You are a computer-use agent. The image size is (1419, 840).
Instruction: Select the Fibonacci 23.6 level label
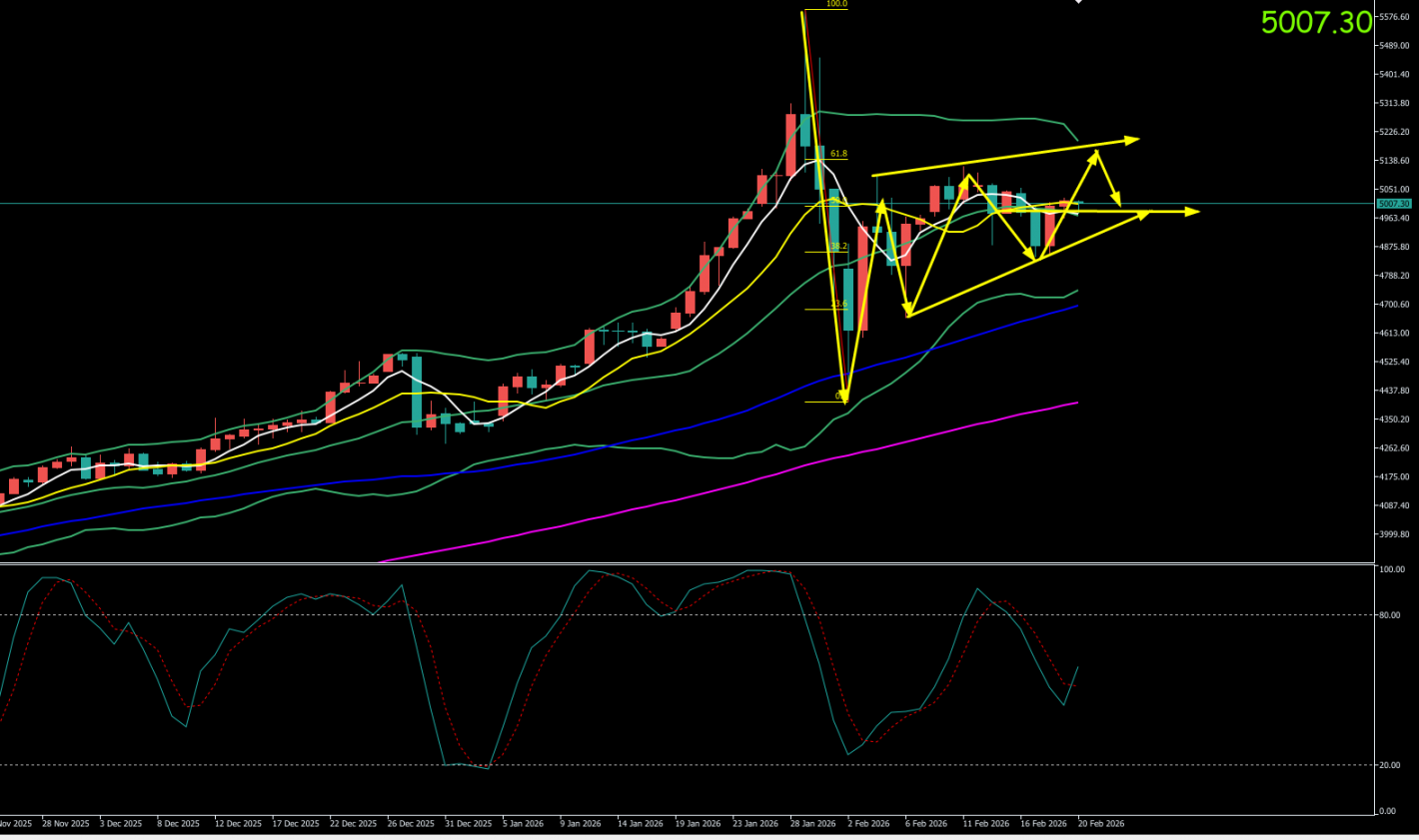coord(837,304)
